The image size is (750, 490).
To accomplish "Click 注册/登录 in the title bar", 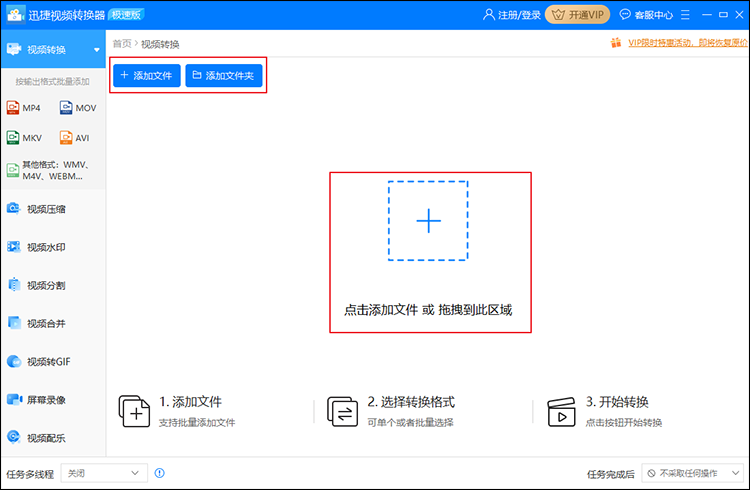I will [x=512, y=15].
